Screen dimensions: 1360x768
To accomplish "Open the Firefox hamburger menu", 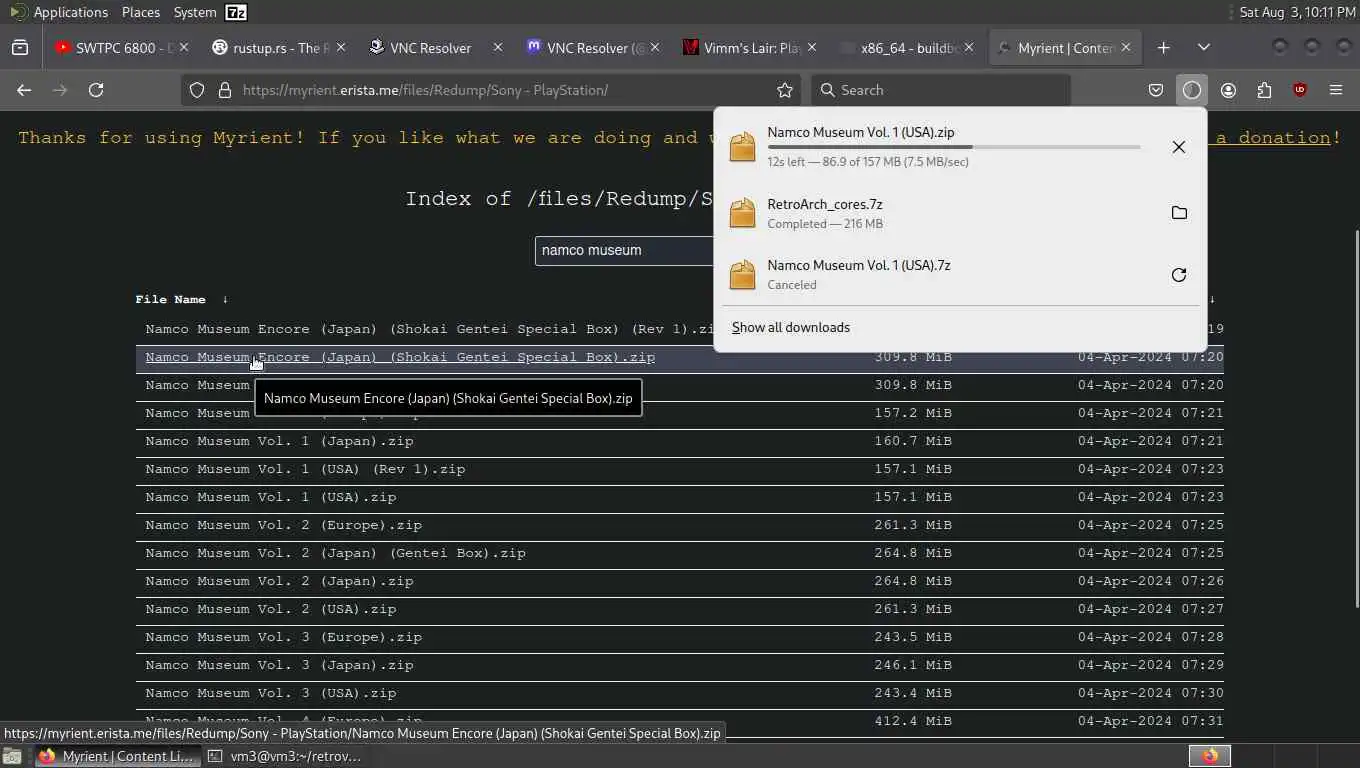I will pos(1336,90).
